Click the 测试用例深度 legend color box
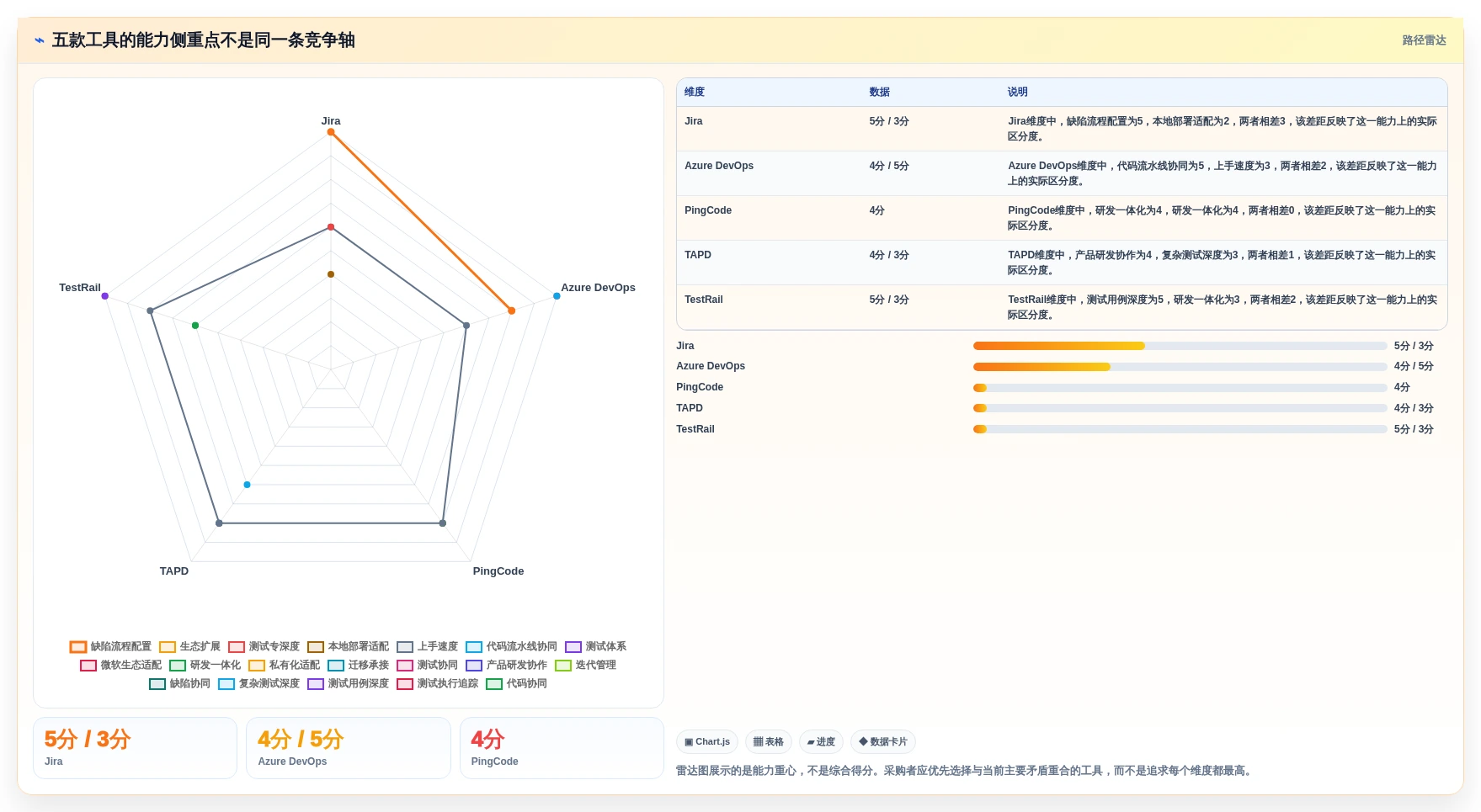This screenshot has width=1481, height=812. 316,683
